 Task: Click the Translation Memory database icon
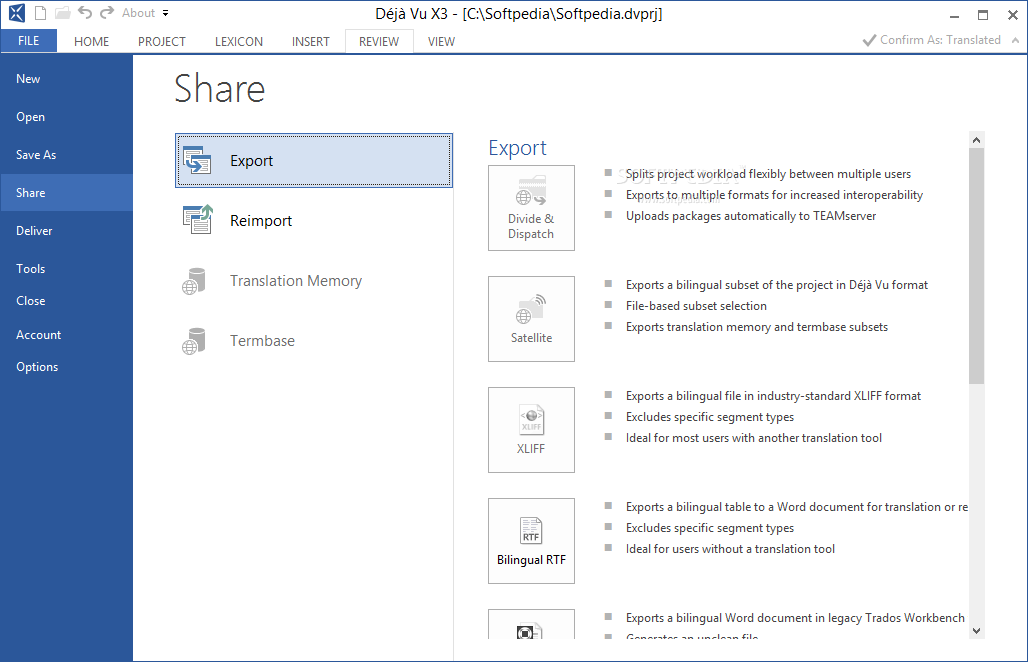tap(193, 281)
